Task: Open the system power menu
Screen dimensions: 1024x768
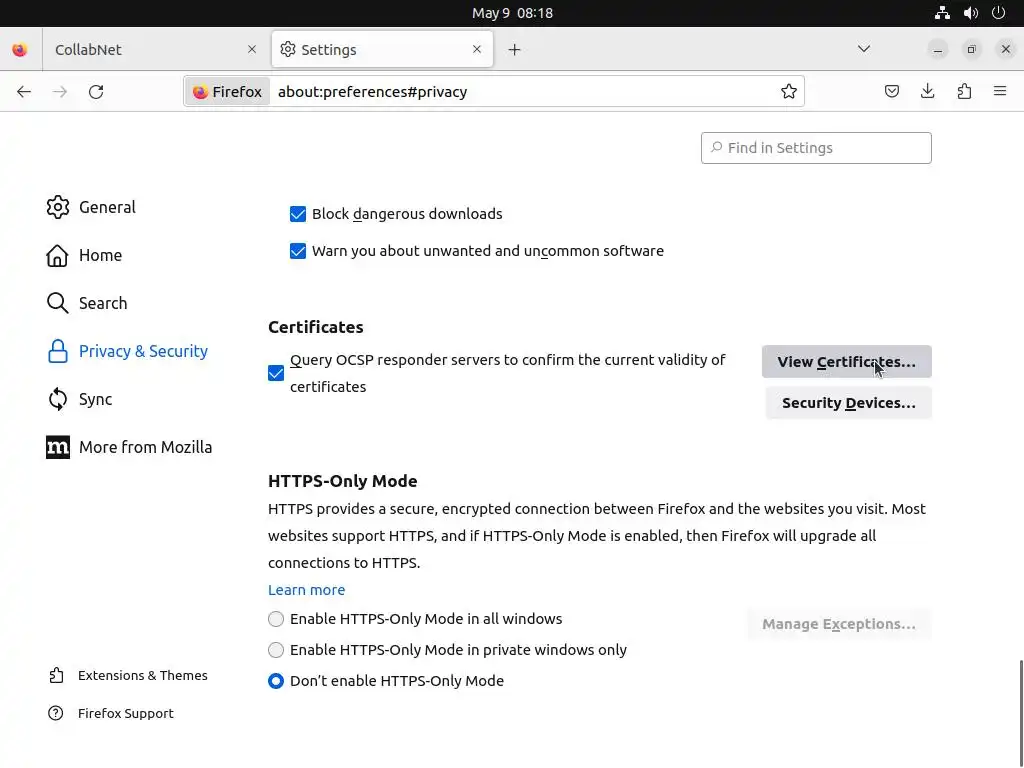Action: (x=998, y=13)
